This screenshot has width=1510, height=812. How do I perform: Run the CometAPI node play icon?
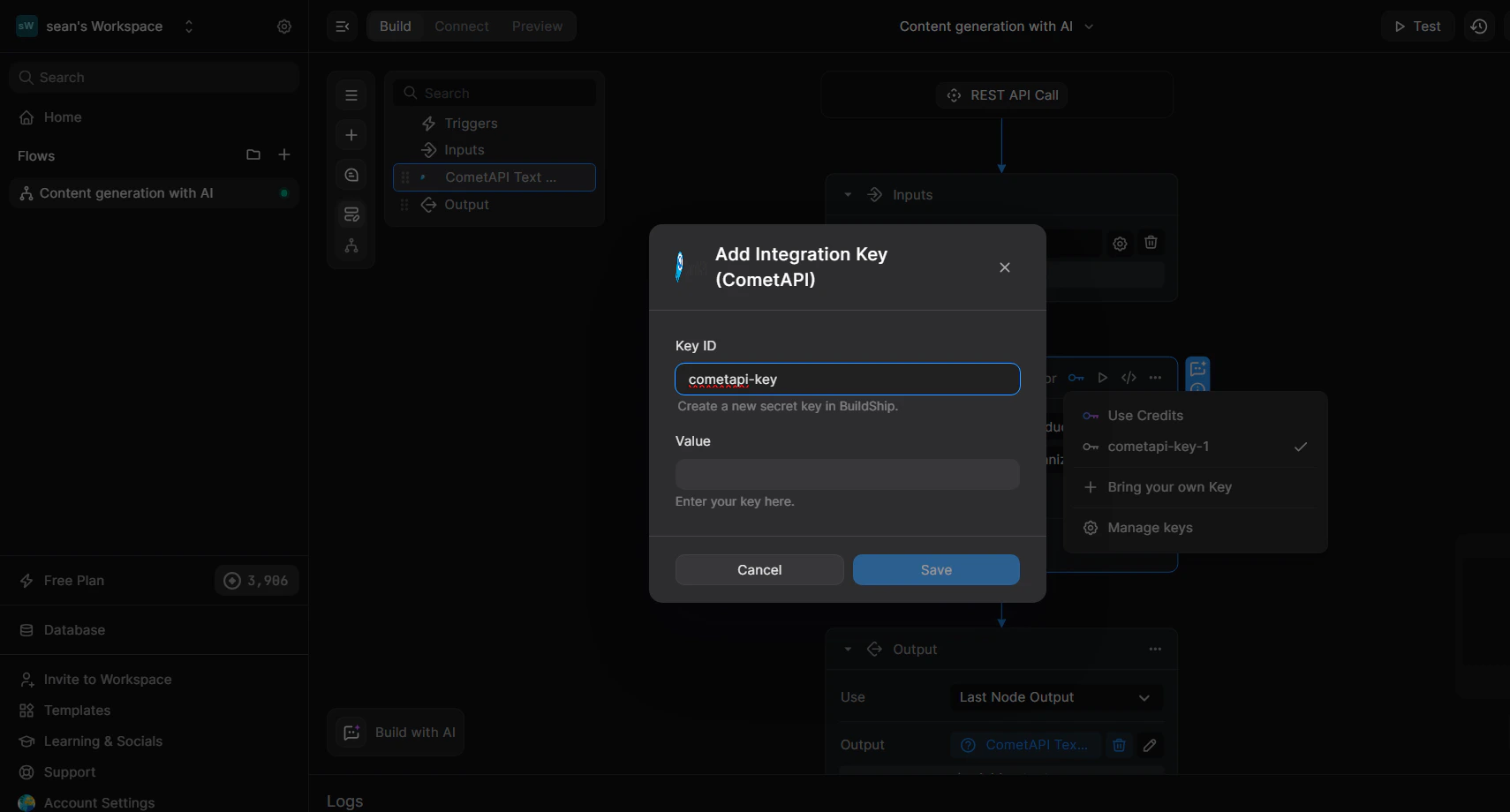(x=1102, y=378)
